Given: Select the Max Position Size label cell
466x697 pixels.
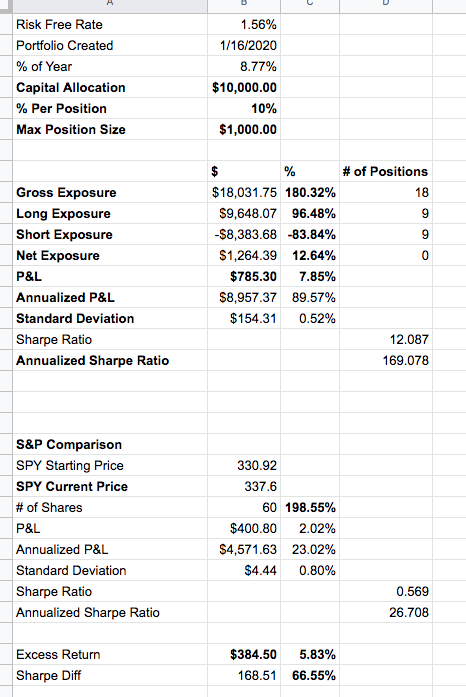Looking at the screenshot, I should click(x=110, y=129).
